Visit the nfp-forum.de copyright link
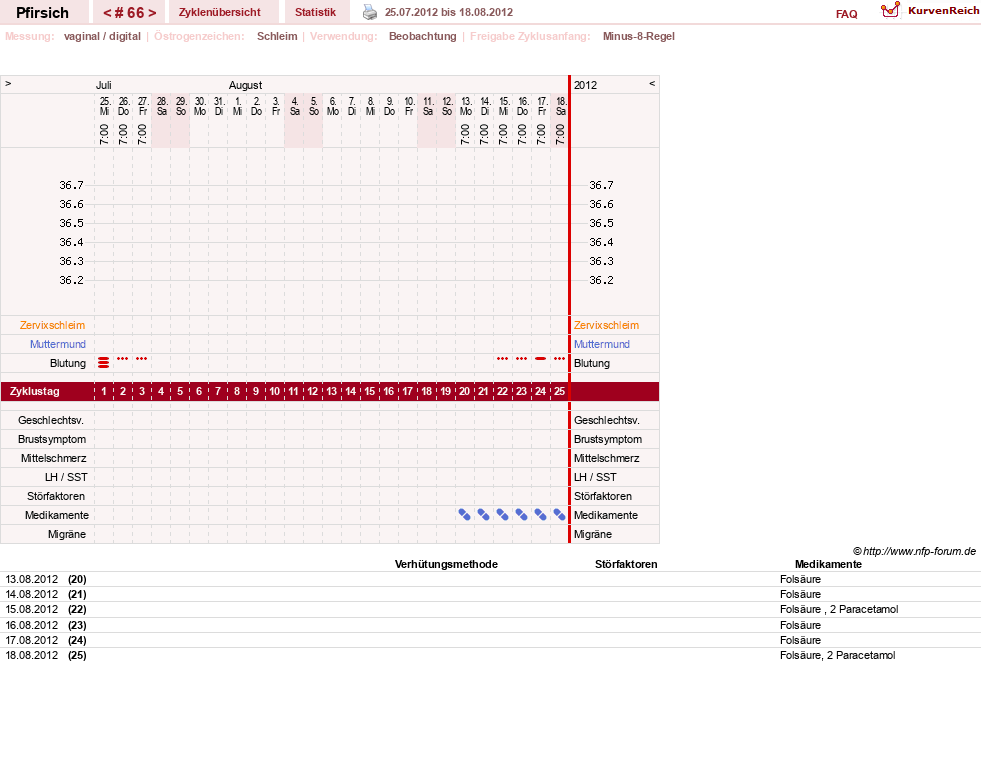Image resolution: width=981 pixels, height=763 pixels. [x=914, y=551]
